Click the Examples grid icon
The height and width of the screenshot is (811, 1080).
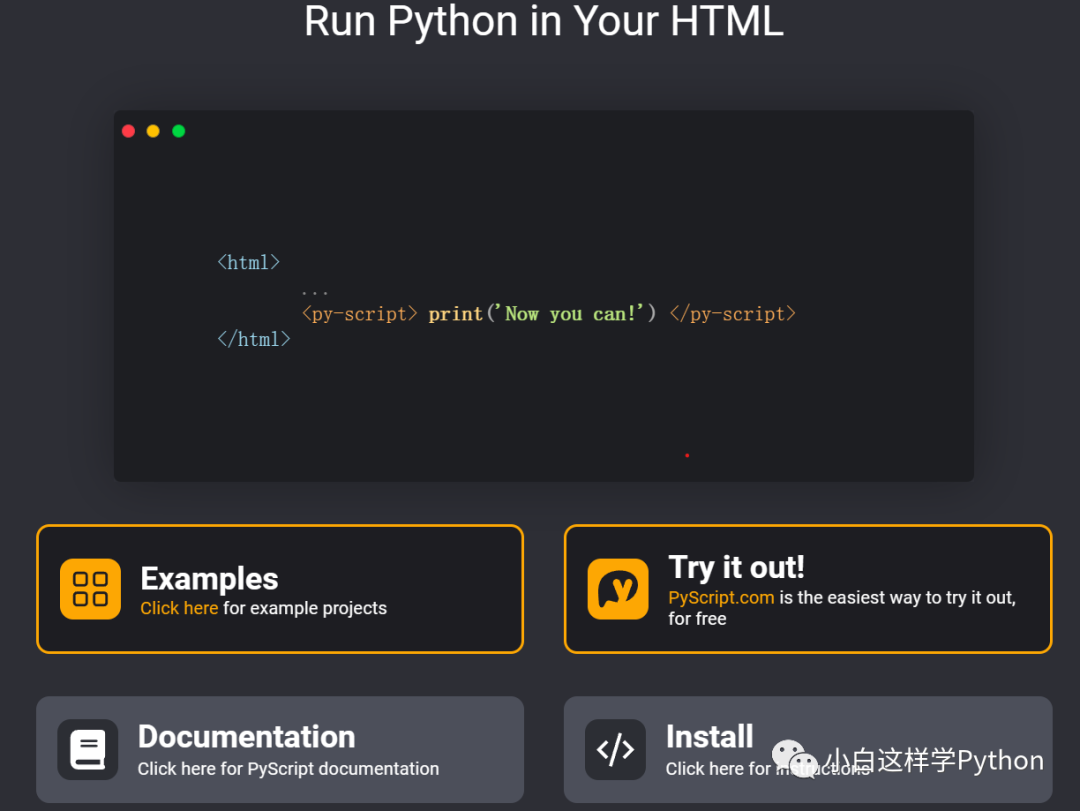point(90,589)
